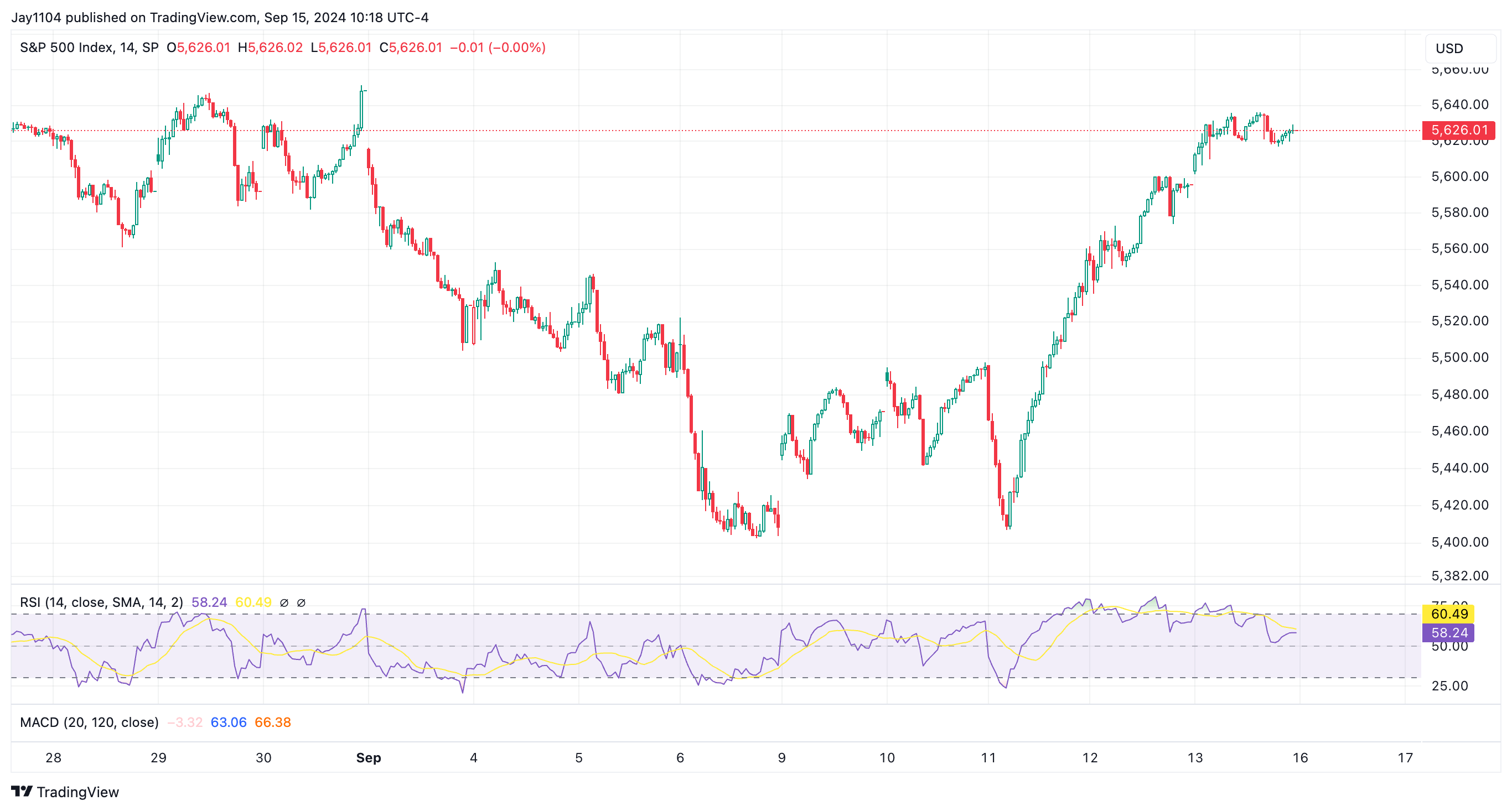Click date 16 on the time axis
The width and height of the screenshot is (1512, 811).
coord(1300,757)
